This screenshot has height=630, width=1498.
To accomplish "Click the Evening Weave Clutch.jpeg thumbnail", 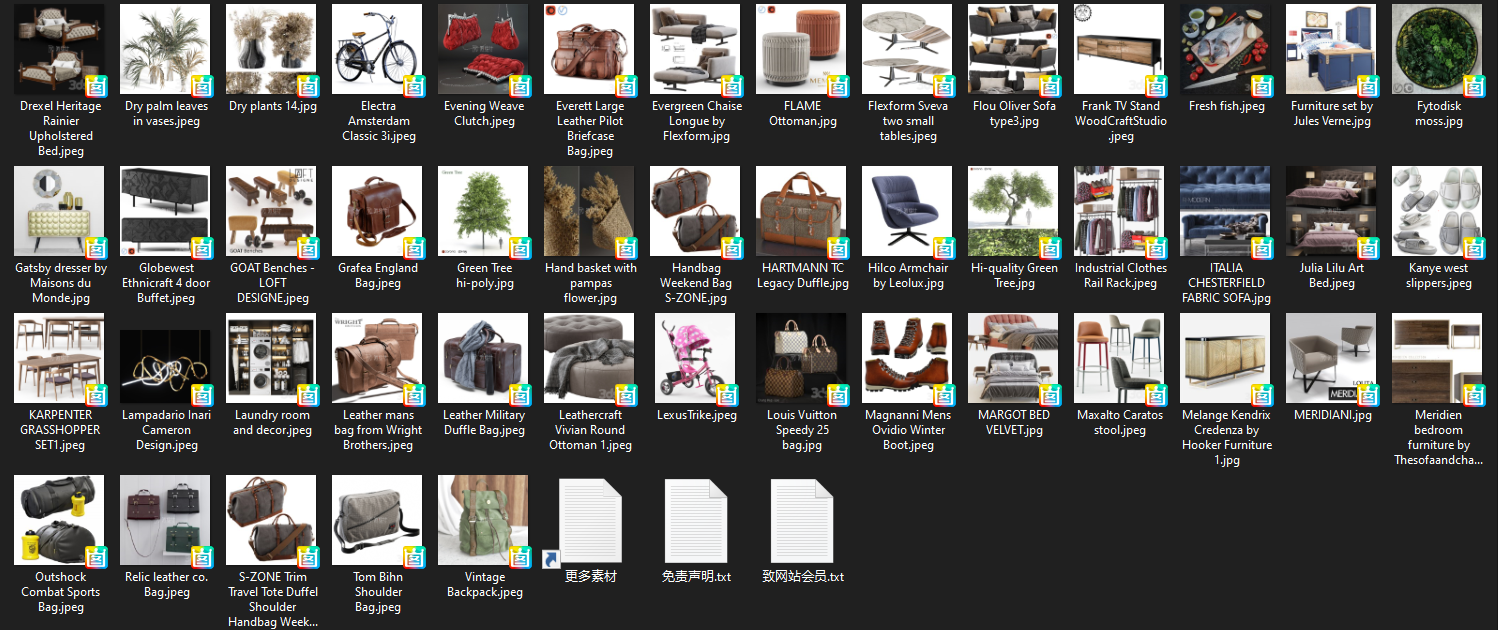I will pos(484,49).
